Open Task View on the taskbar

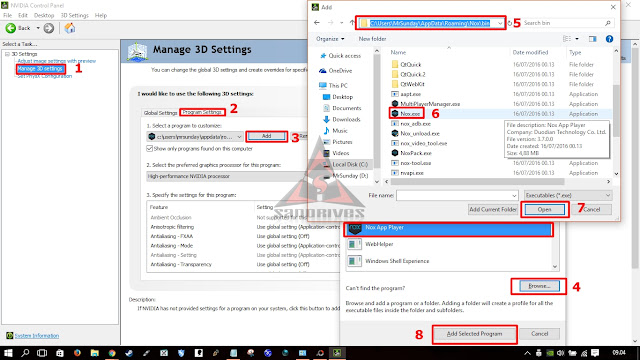tap(42, 353)
